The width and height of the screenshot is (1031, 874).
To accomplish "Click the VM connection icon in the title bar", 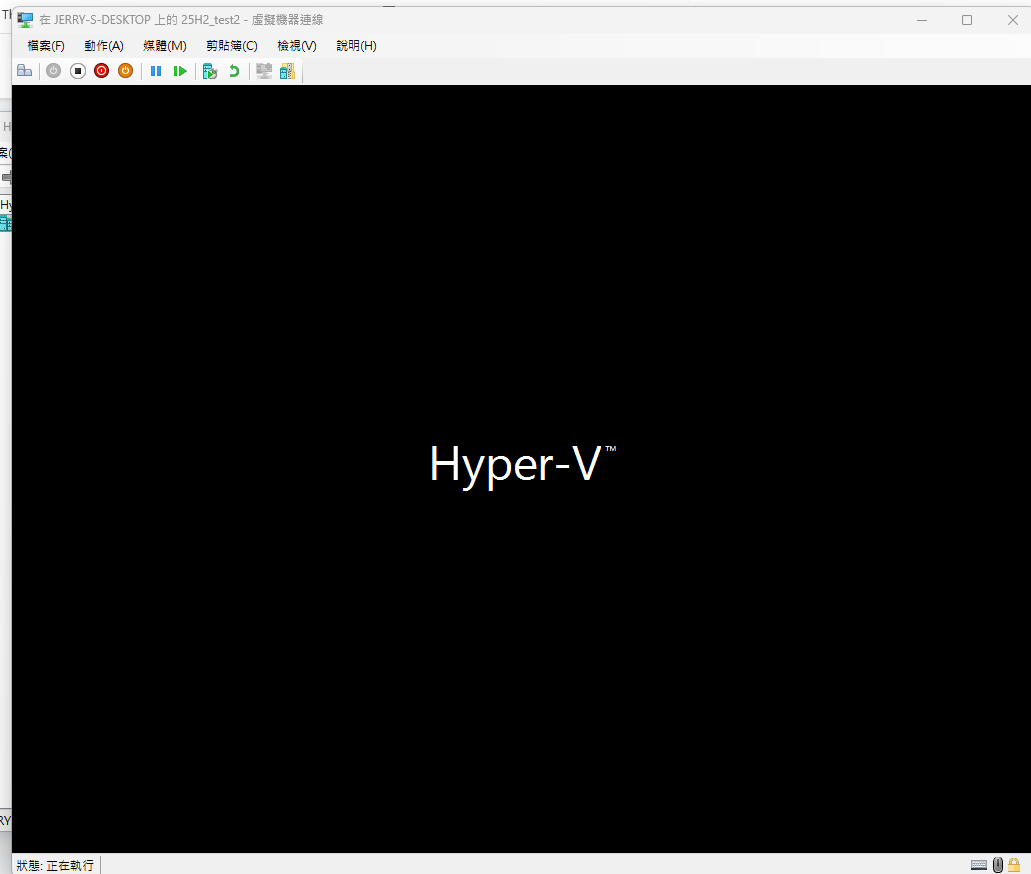I will [x=26, y=20].
